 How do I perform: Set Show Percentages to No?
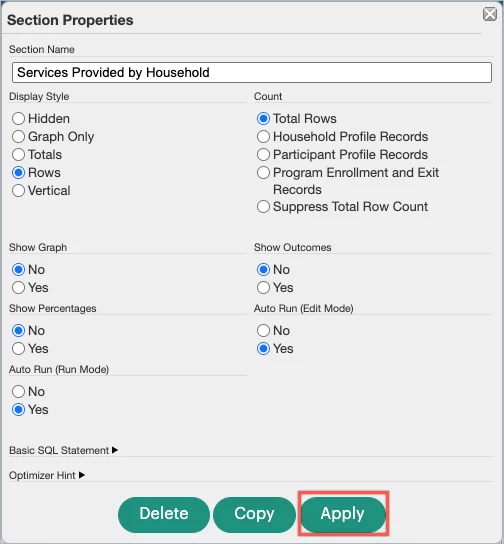(18, 331)
